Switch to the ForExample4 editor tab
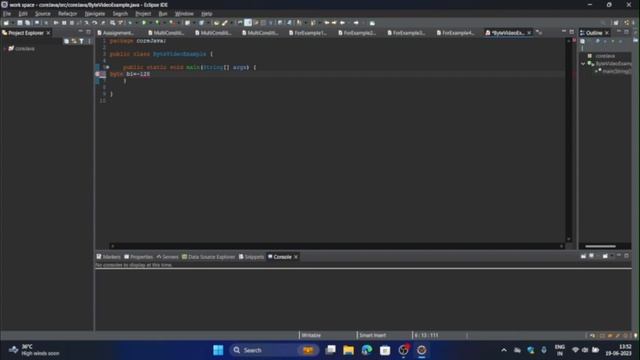This screenshot has height=360, width=640. point(456,33)
